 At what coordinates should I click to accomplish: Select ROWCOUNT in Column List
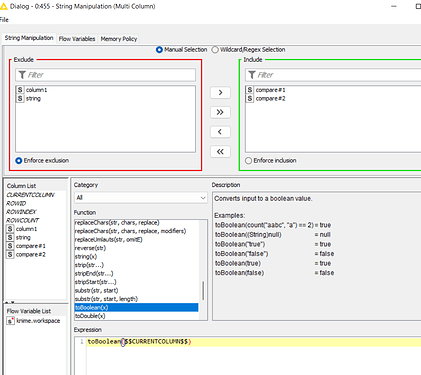(22, 220)
